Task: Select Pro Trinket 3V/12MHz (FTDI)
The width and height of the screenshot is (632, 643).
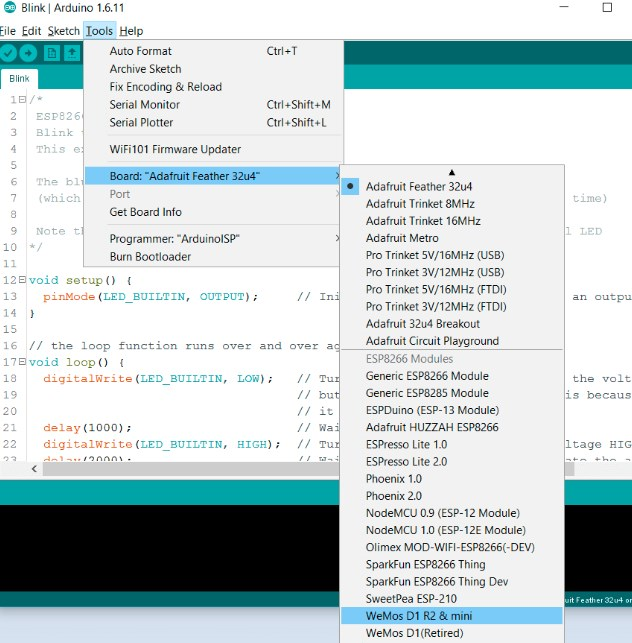Action: 453,307
